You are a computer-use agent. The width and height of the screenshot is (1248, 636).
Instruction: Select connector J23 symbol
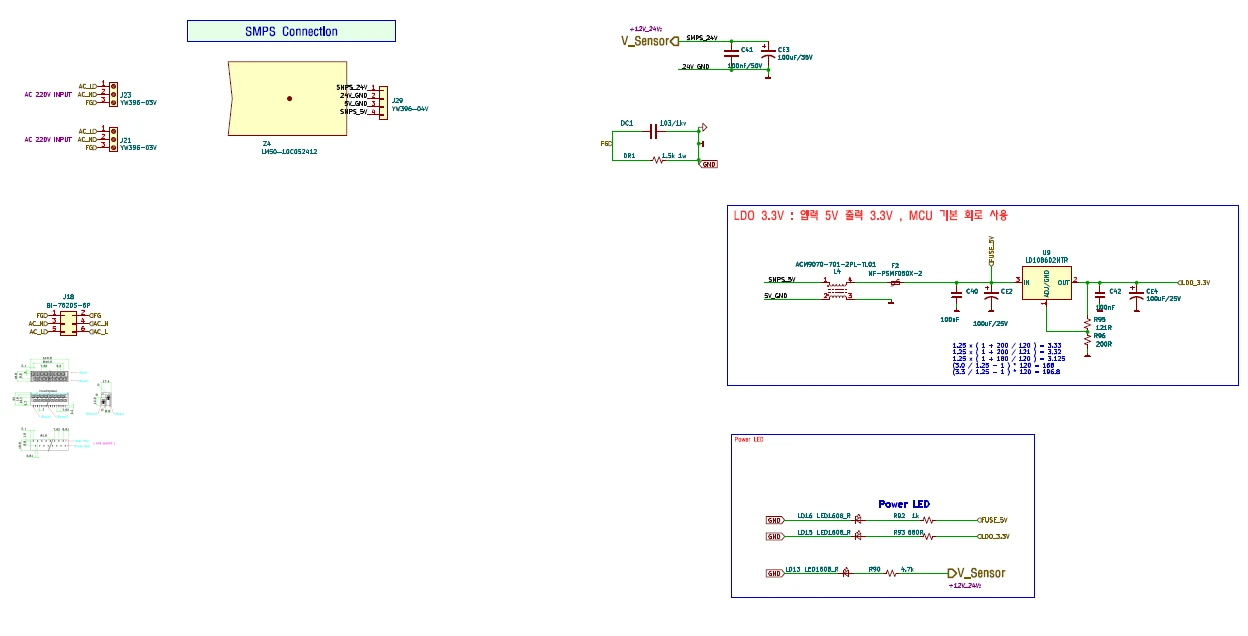(114, 94)
